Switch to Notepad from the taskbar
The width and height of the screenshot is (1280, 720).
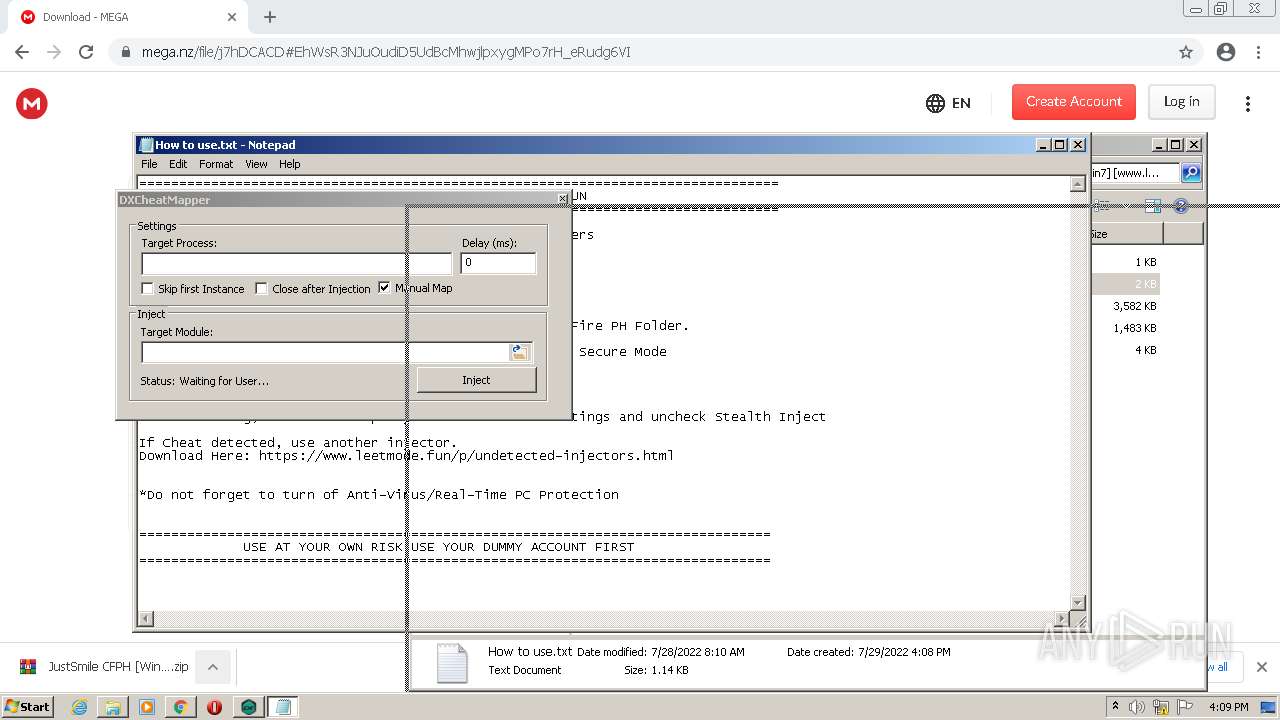(x=282, y=707)
